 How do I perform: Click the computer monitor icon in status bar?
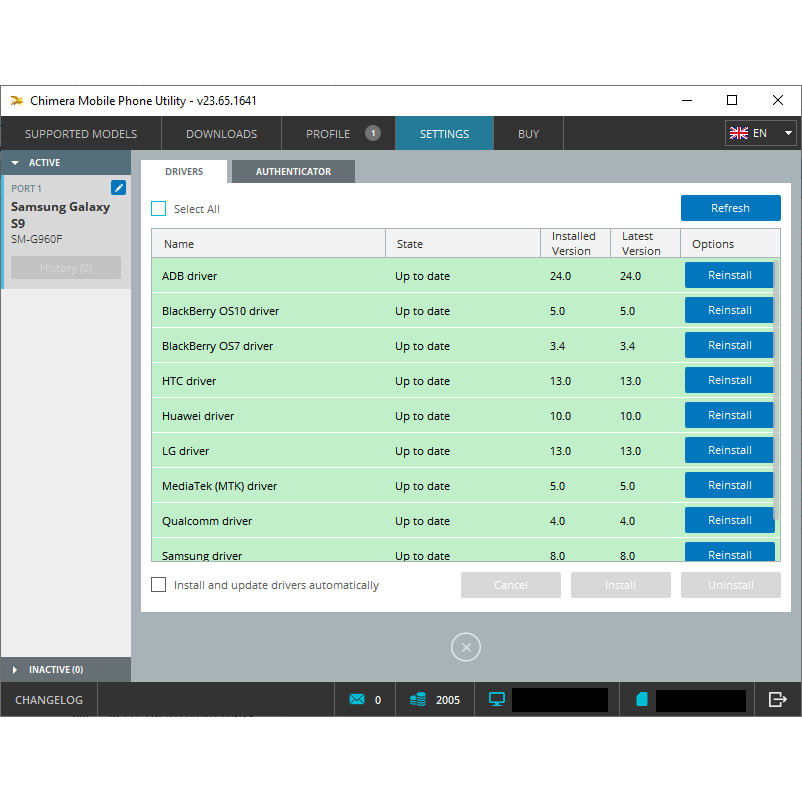point(497,699)
